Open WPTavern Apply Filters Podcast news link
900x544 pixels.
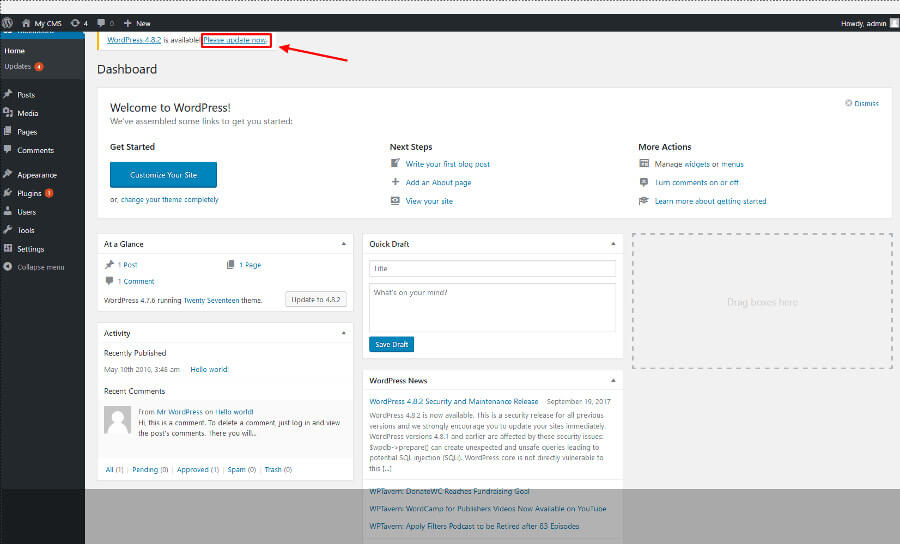[x=474, y=526]
